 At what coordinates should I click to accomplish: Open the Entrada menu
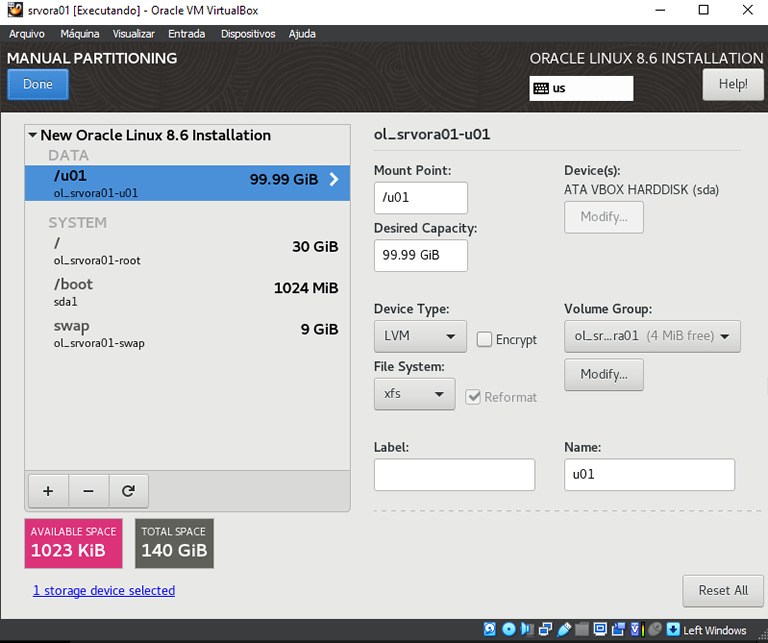click(x=187, y=34)
